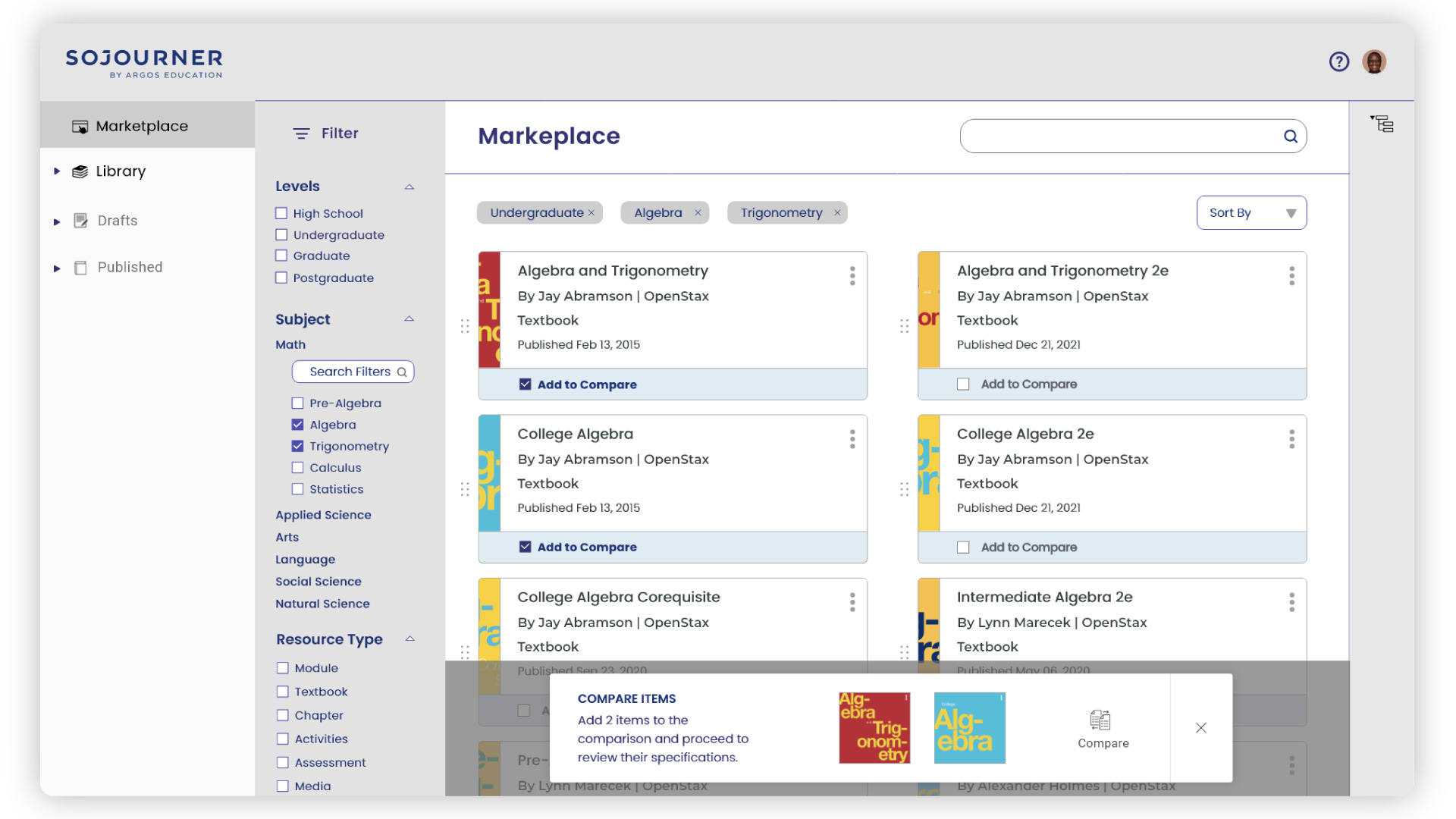
Task: Open options menu for College Algebra Corequisite
Action: [852, 602]
